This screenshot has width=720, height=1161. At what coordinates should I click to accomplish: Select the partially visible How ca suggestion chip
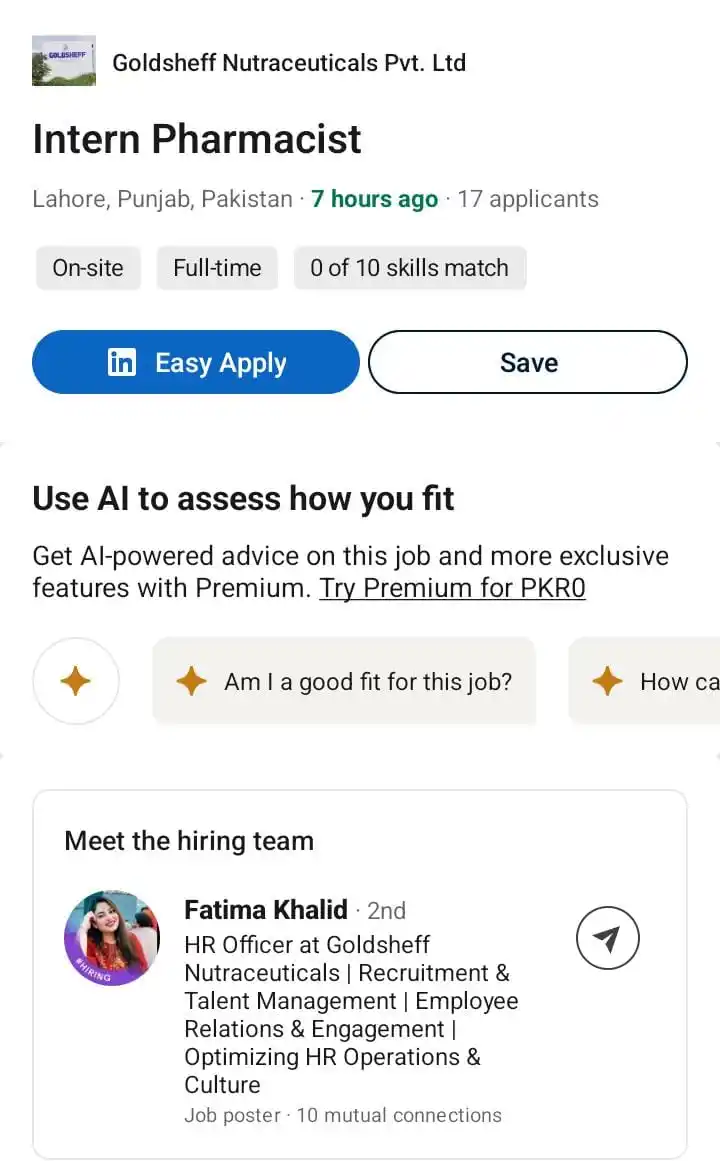point(644,681)
